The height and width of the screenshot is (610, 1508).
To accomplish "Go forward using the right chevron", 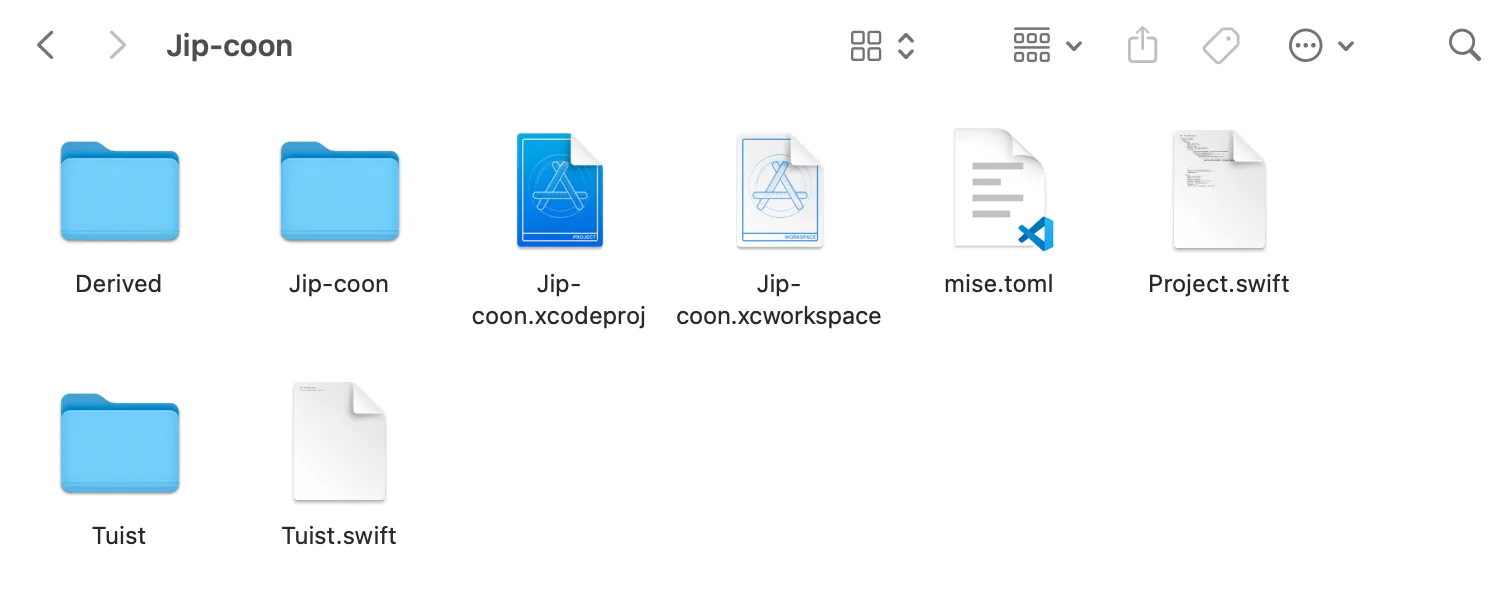I will click(118, 45).
